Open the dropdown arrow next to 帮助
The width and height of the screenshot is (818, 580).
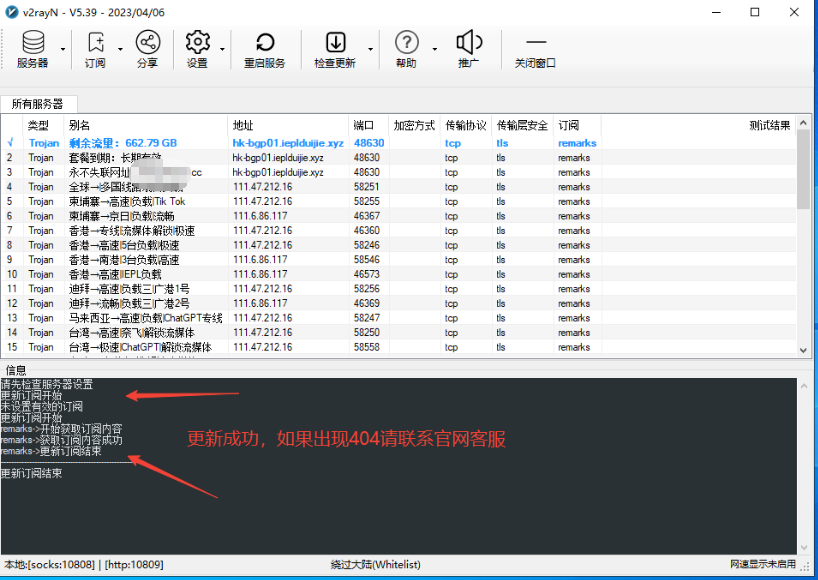(434, 49)
